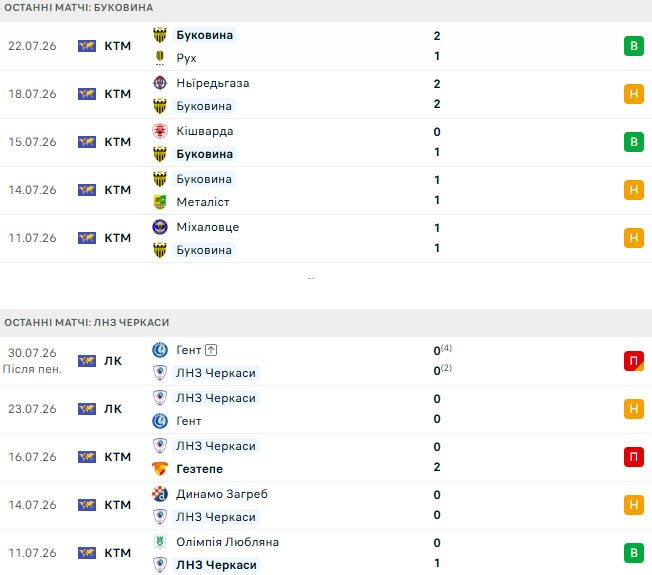Open Гент team link in 23.07.26 match
652x575 pixels.
189,421
